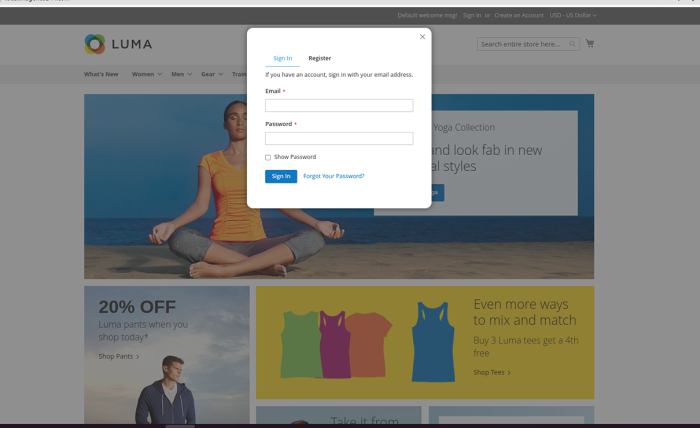700x428 pixels.
Task: Open the What's New menu item
Action: tap(101, 74)
